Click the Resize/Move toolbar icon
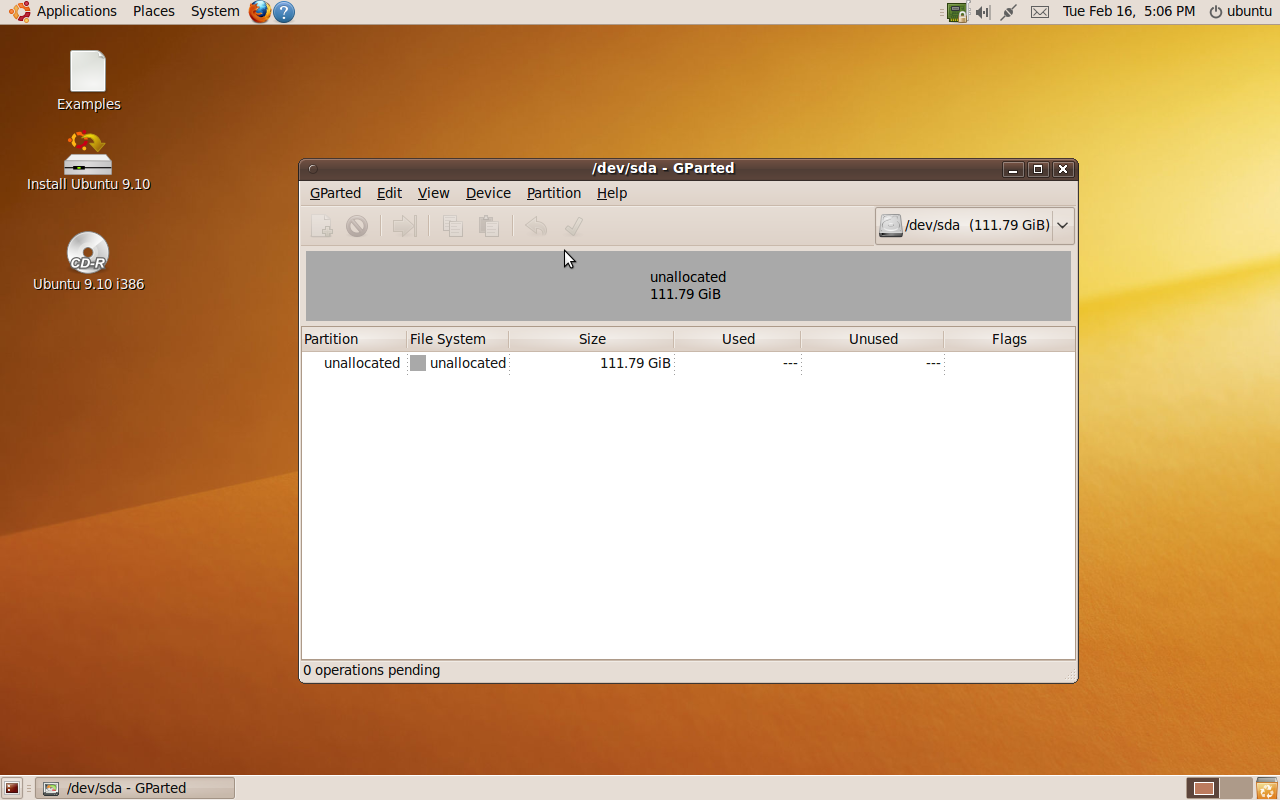Image resolution: width=1280 pixels, height=800 pixels. pos(404,226)
